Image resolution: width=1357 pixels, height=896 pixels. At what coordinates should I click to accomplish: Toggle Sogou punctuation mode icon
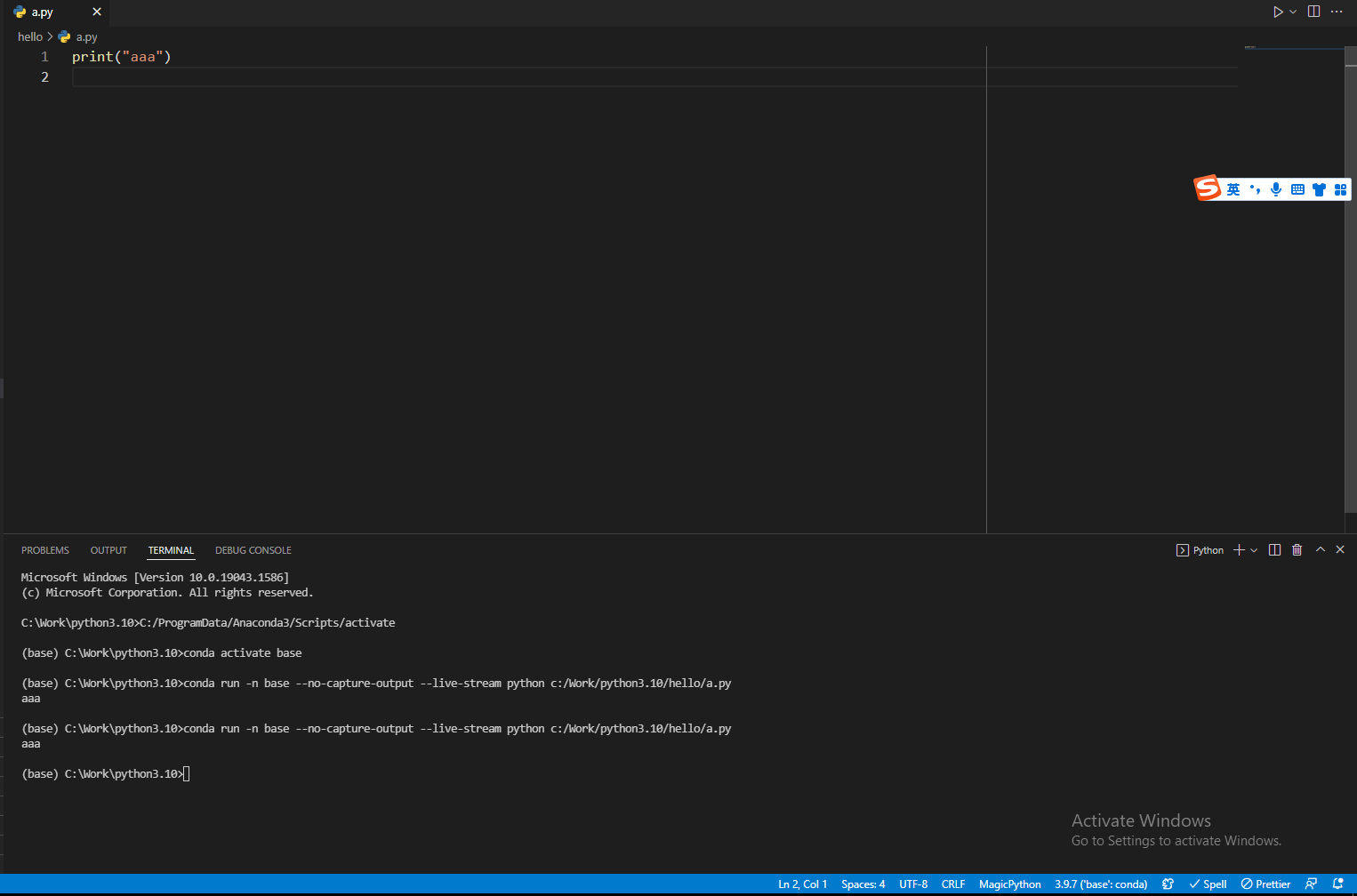[1255, 189]
